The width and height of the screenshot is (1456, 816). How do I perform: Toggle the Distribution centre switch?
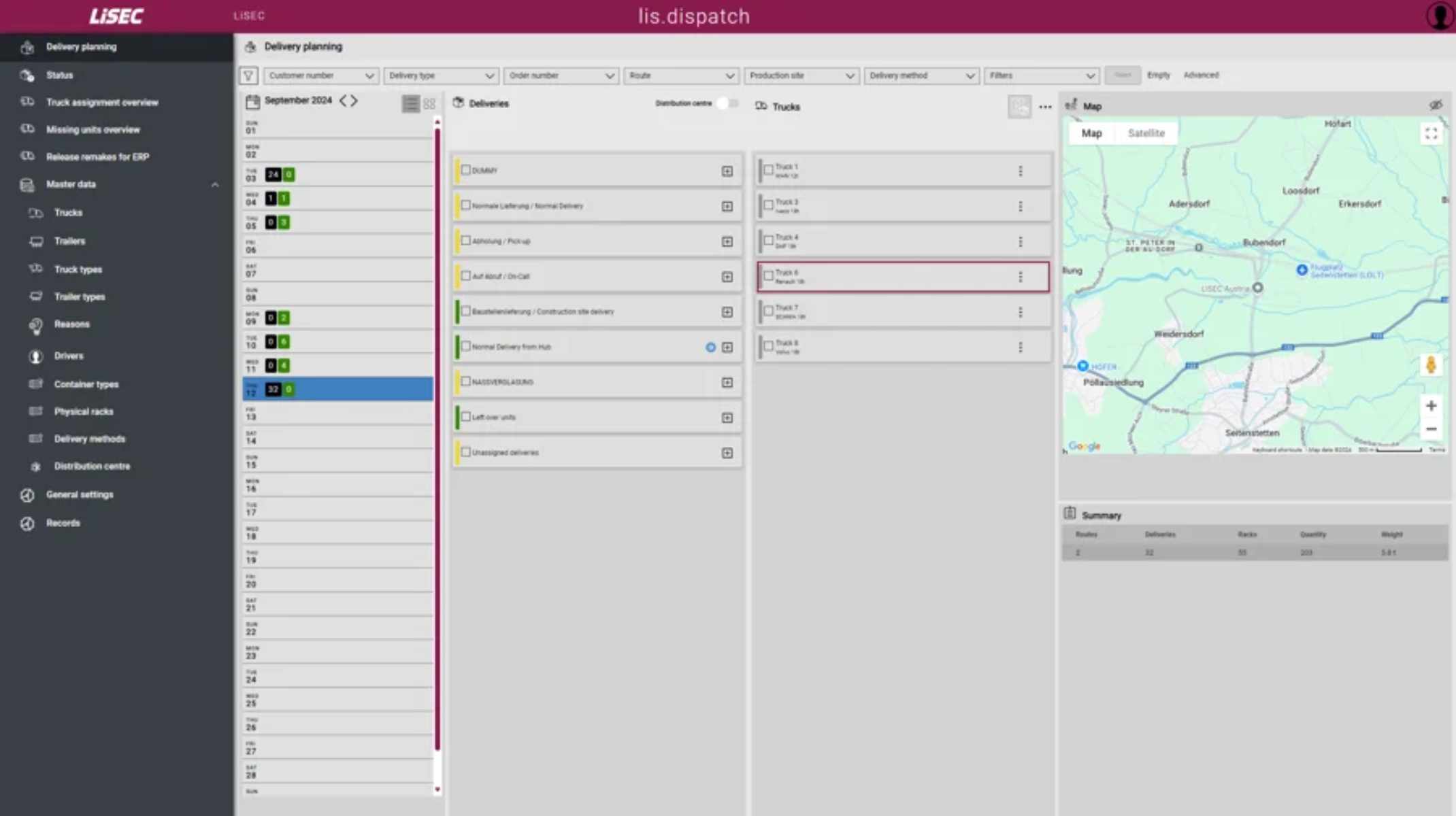point(727,103)
